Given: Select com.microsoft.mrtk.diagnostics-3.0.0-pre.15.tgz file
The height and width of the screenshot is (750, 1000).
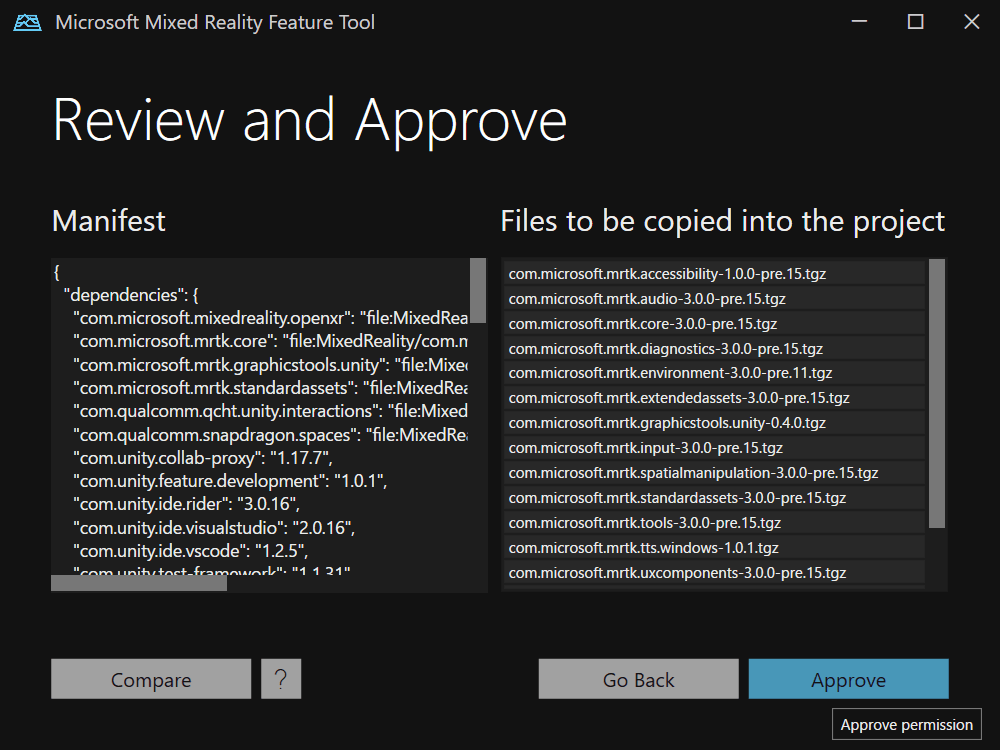Looking at the screenshot, I should pos(714,348).
